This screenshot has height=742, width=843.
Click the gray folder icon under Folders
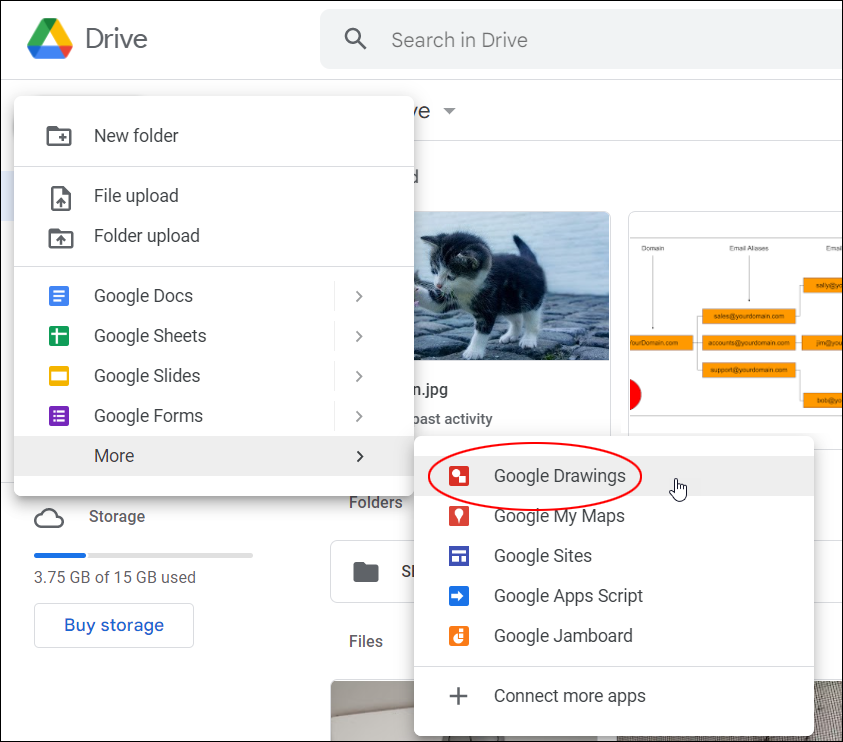click(x=366, y=572)
